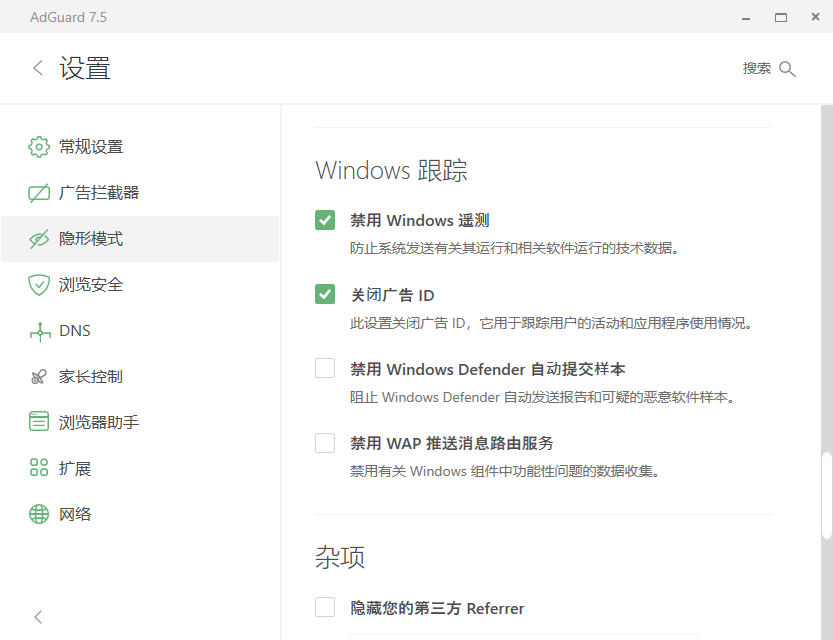Click the 广告拦截器 icon in sidebar

tap(39, 193)
